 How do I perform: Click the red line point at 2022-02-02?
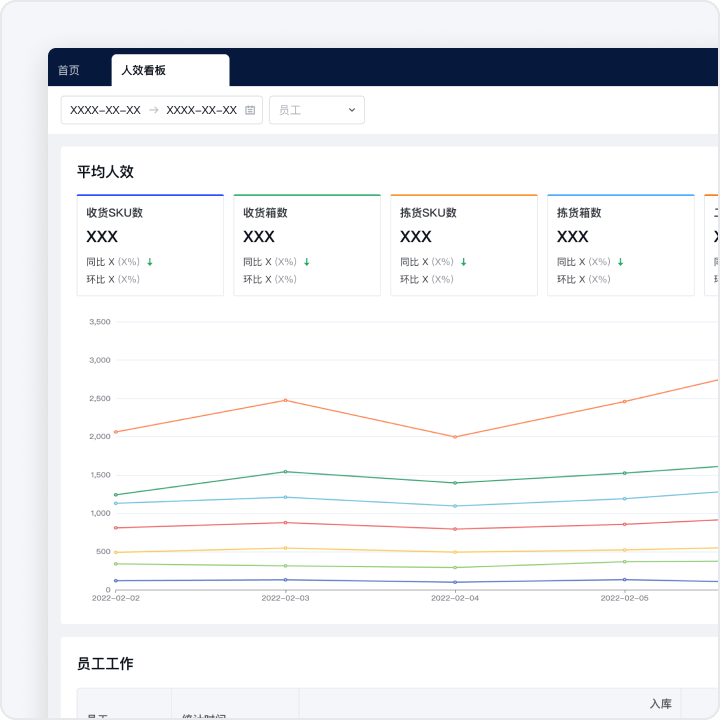click(x=116, y=527)
